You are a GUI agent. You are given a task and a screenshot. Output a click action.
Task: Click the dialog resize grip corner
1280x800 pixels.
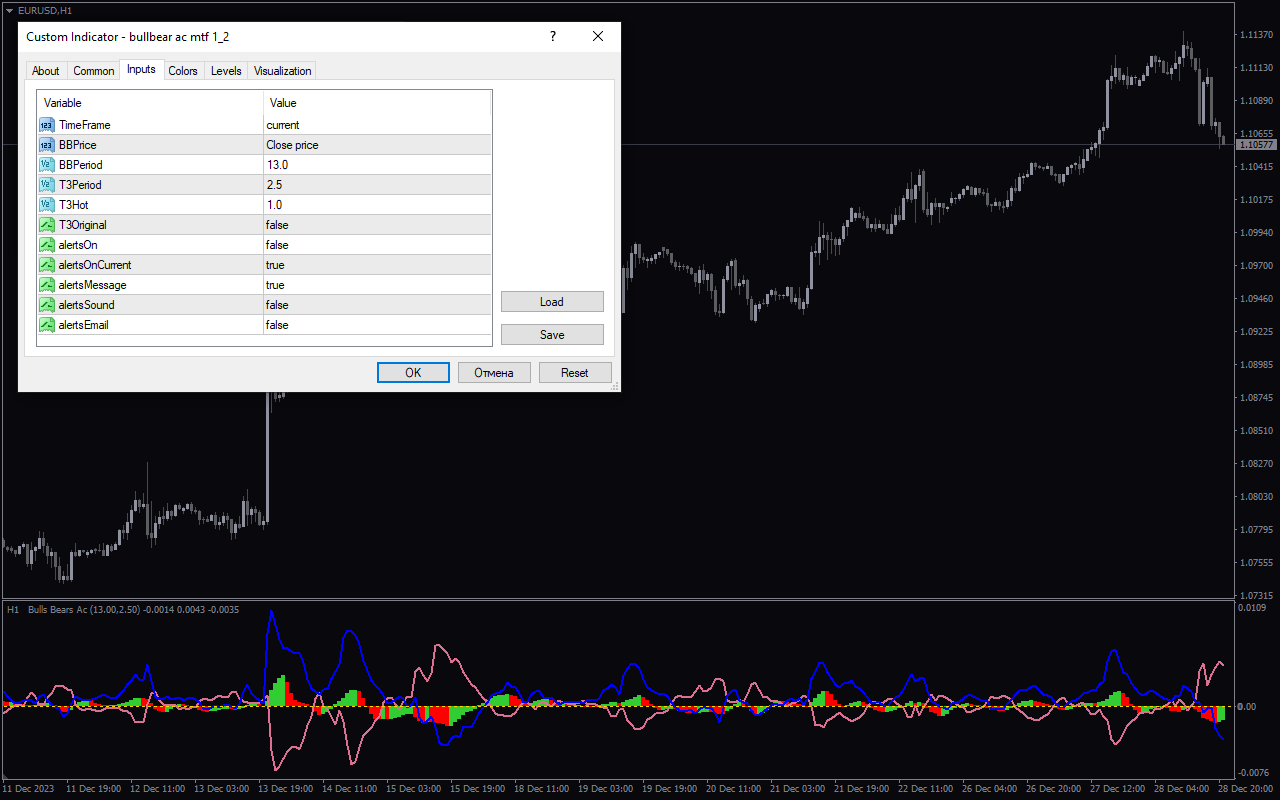coord(615,386)
